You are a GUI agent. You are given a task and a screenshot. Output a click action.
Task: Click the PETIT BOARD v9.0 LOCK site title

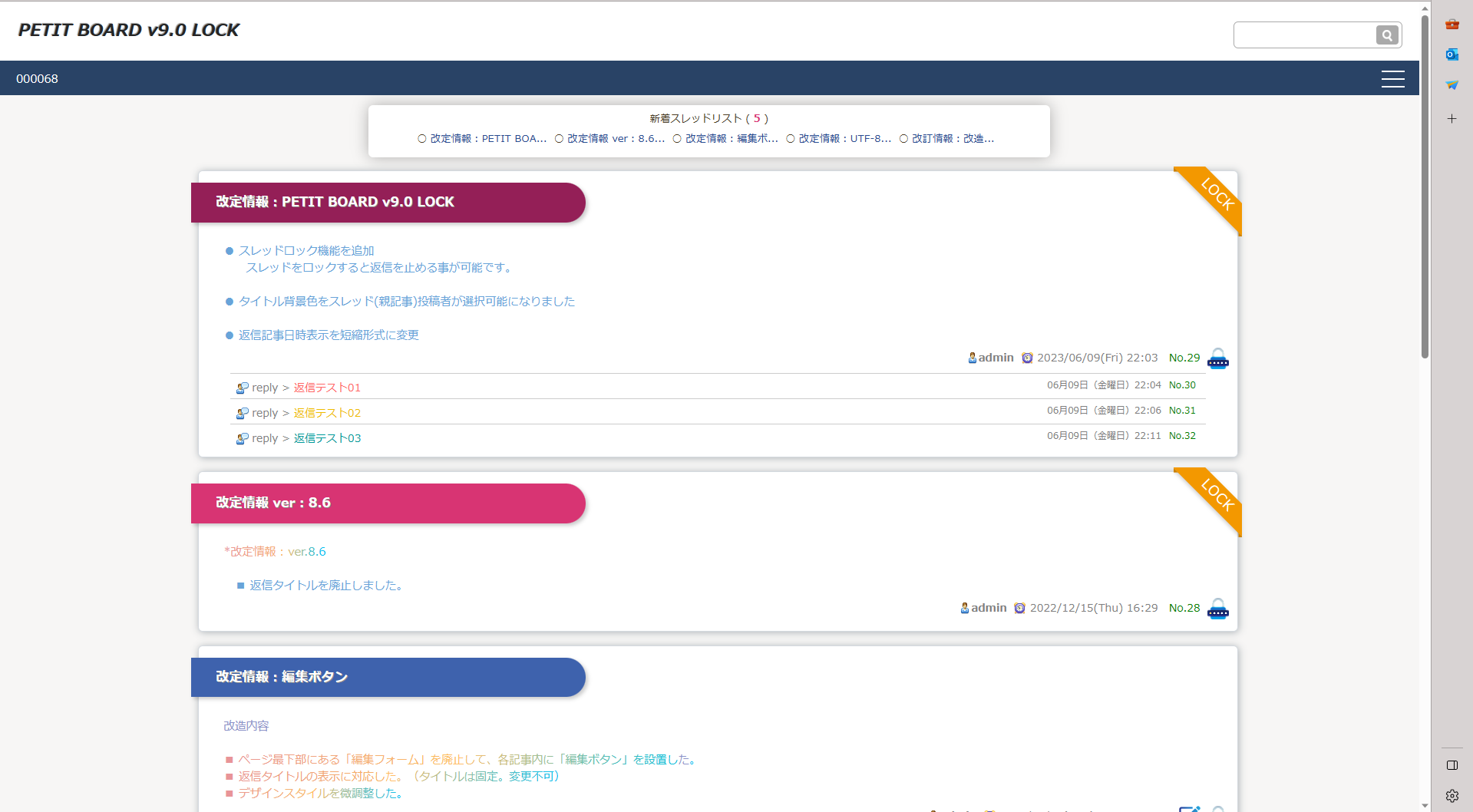coord(128,30)
